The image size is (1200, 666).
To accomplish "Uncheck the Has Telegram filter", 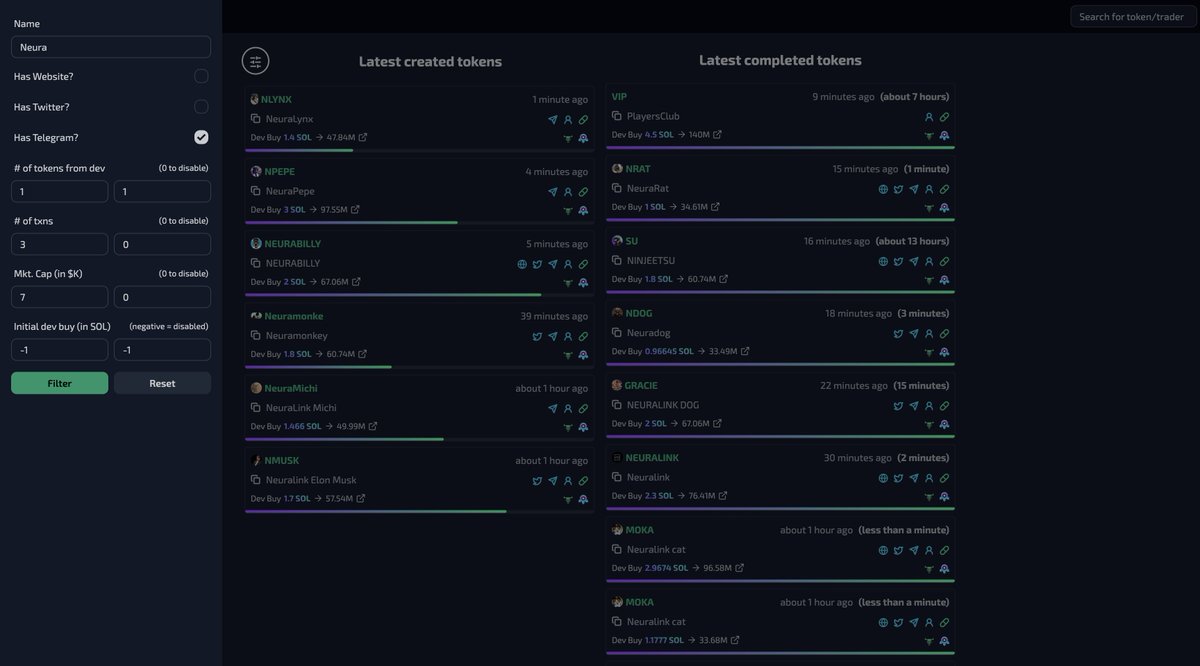I will 201,137.
